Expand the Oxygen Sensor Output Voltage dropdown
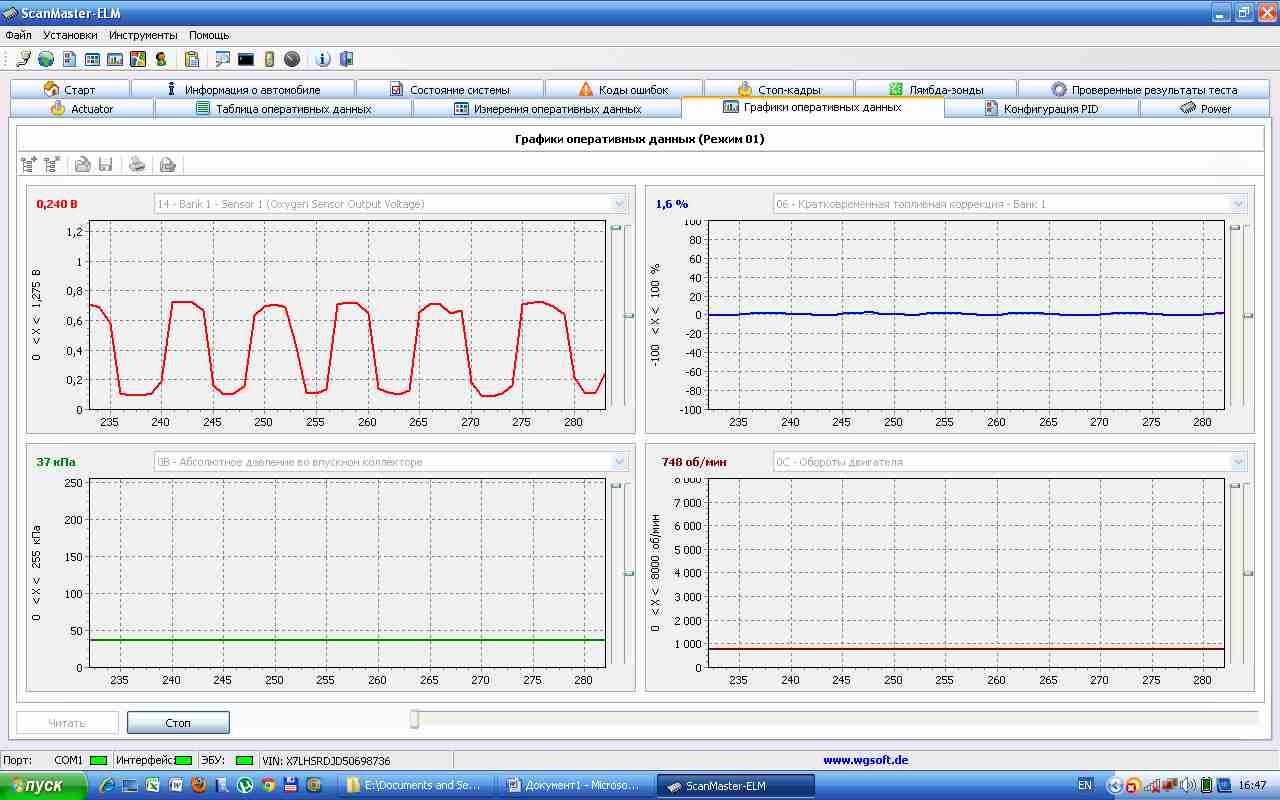 pos(619,204)
